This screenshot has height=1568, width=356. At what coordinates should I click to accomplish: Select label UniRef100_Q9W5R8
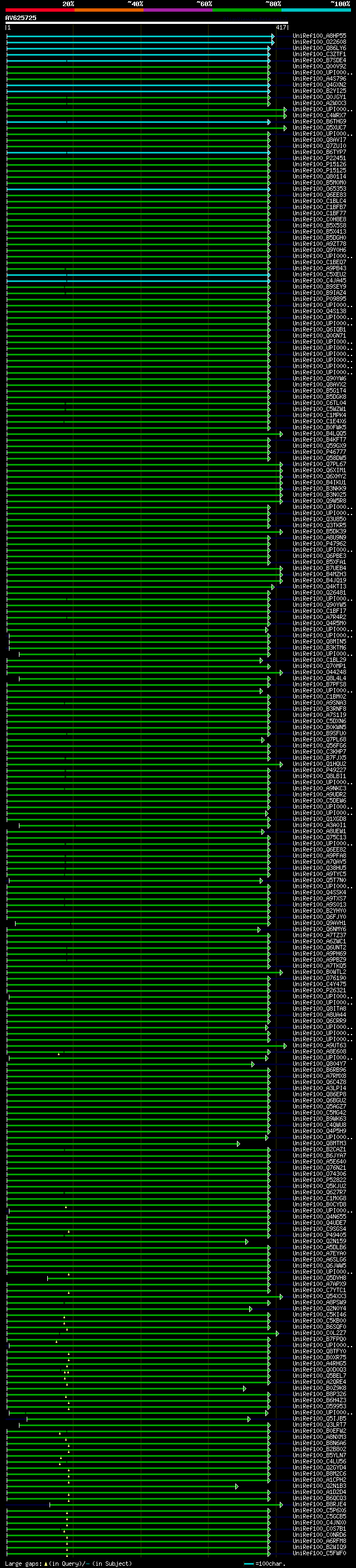click(x=319, y=501)
